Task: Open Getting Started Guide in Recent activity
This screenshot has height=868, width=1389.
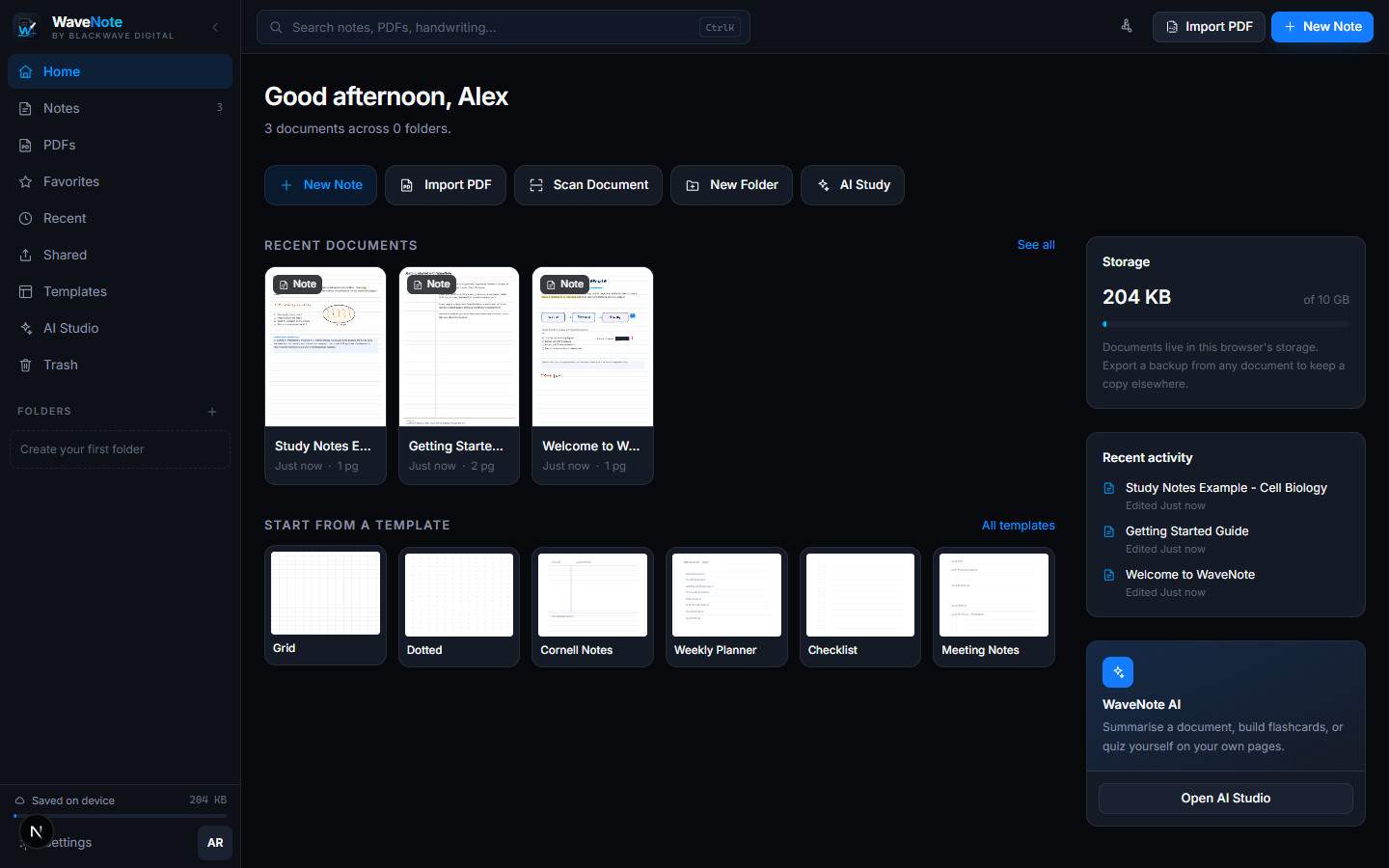Action: [1226, 539]
